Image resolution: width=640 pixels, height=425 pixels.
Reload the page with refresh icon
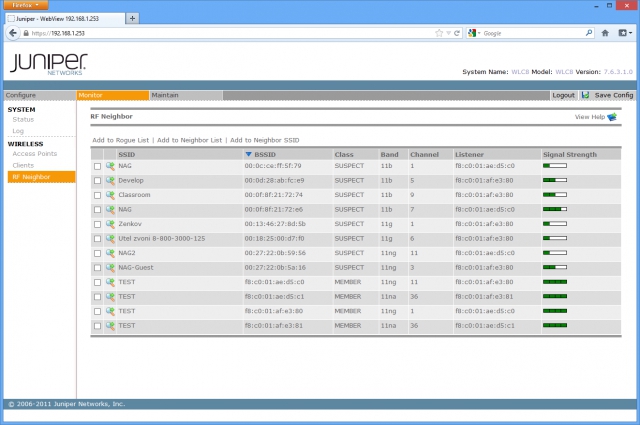tap(457, 33)
